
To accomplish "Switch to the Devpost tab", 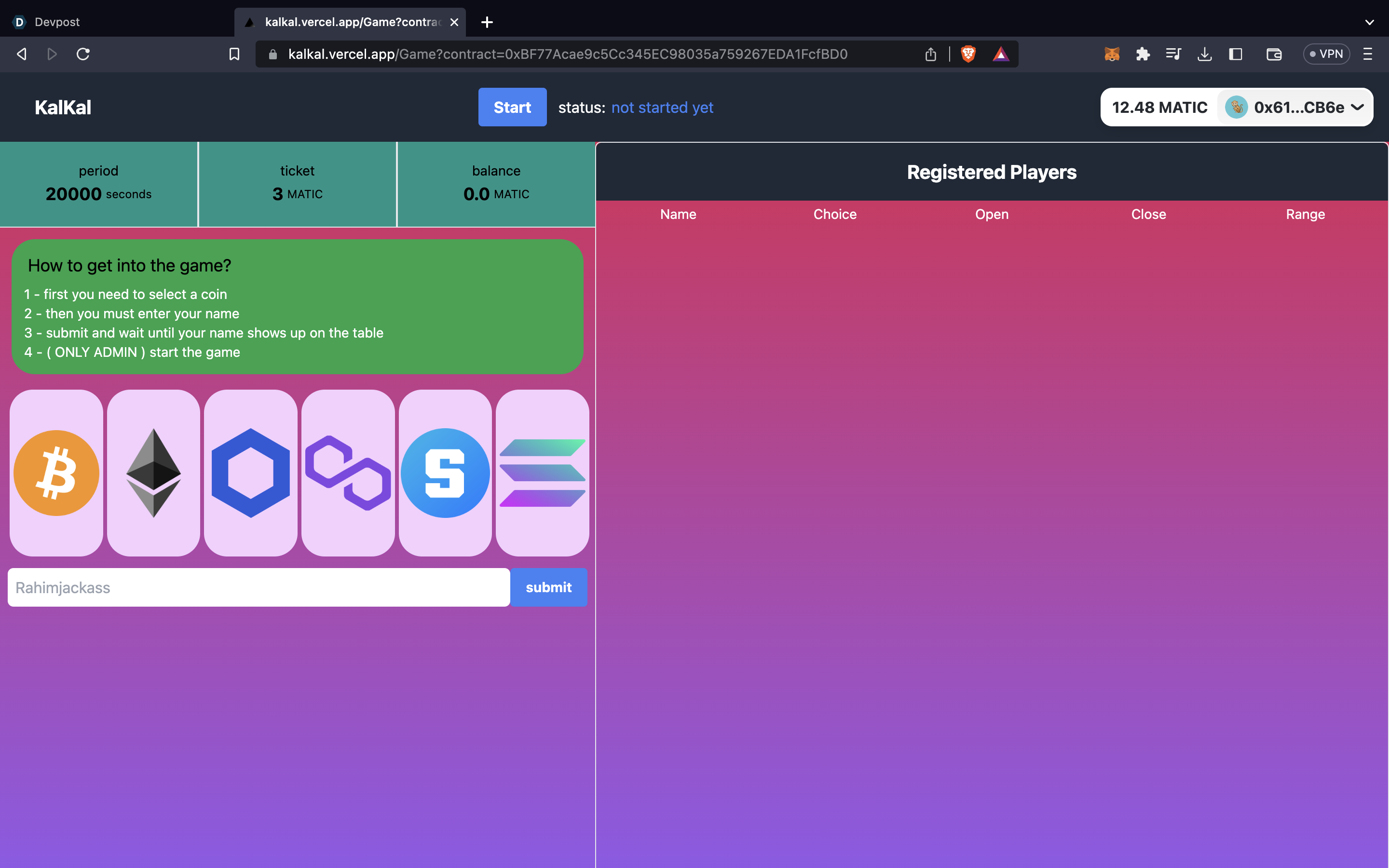I will [x=57, y=22].
